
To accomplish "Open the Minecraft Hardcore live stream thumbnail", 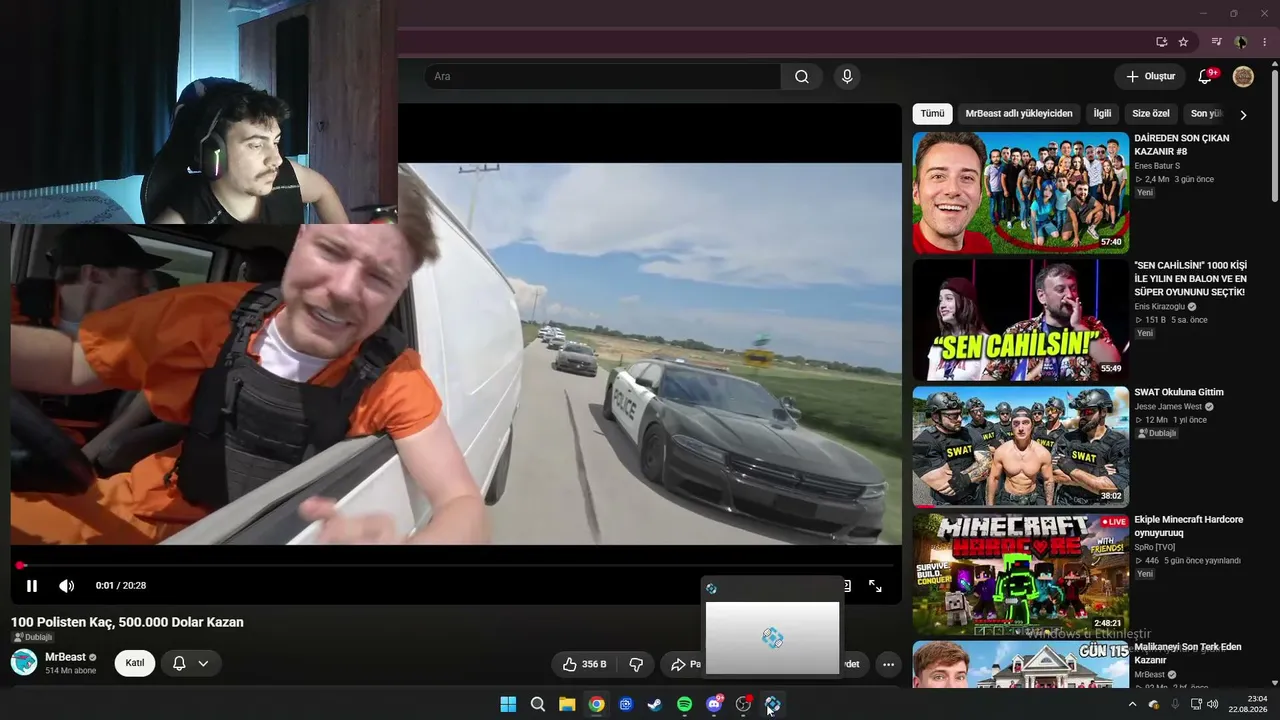I will [1020, 574].
